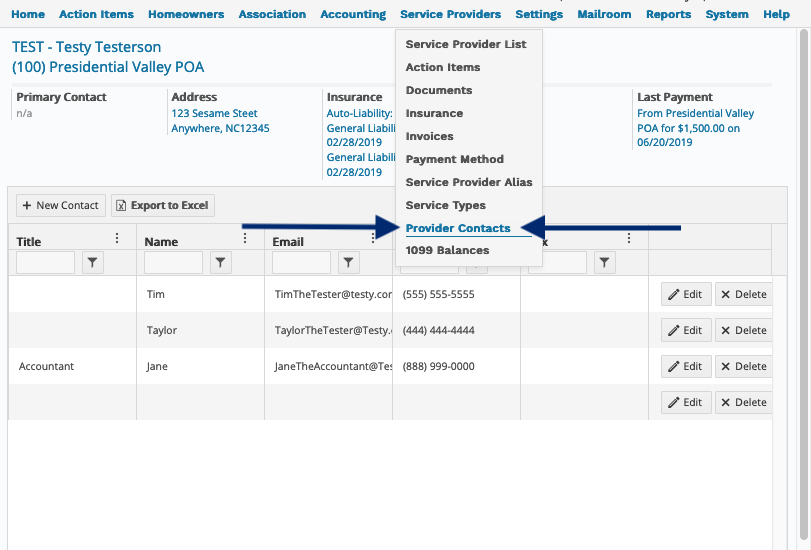Open the Name column options menu
This screenshot has width=811, height=550.
coord(245,238)
